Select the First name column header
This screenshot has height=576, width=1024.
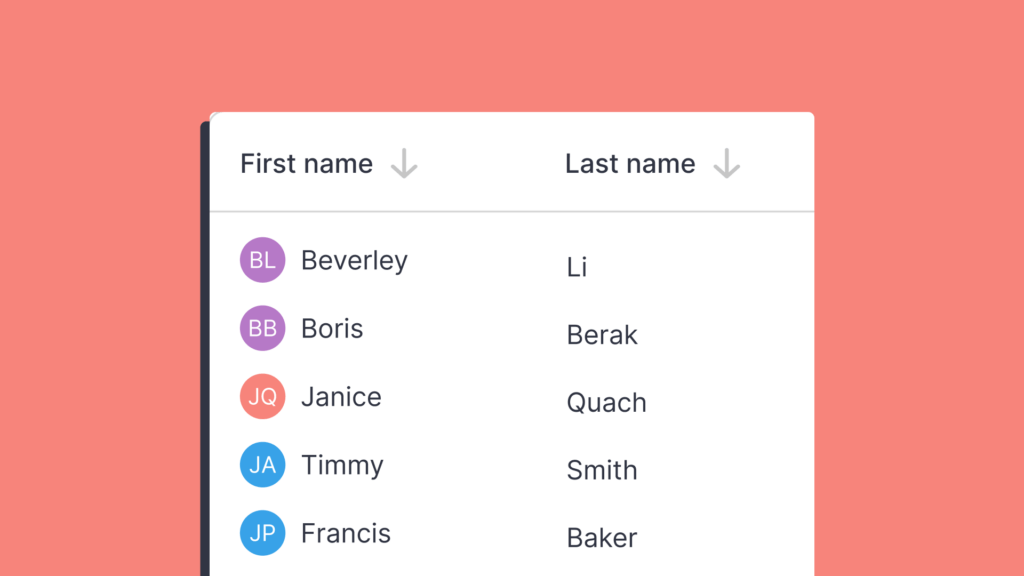(x=306, y=163)
